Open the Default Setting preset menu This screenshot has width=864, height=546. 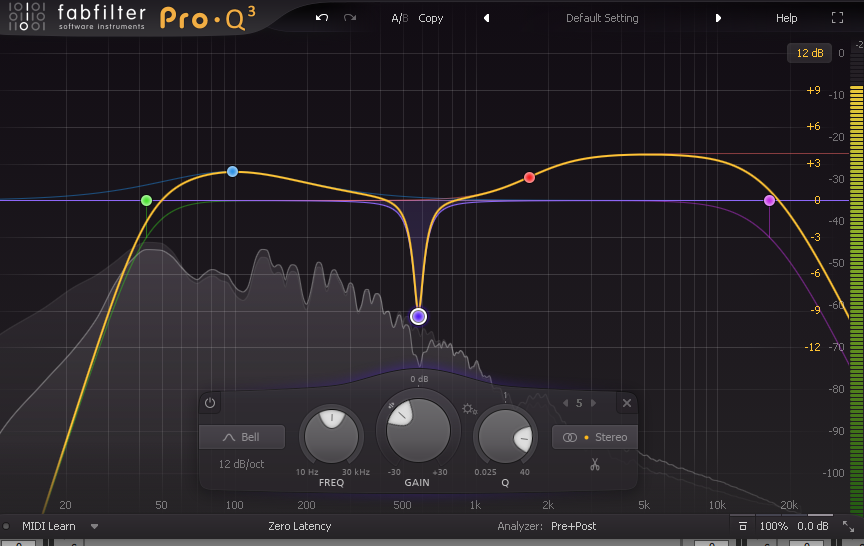click(x=602, y=18)
